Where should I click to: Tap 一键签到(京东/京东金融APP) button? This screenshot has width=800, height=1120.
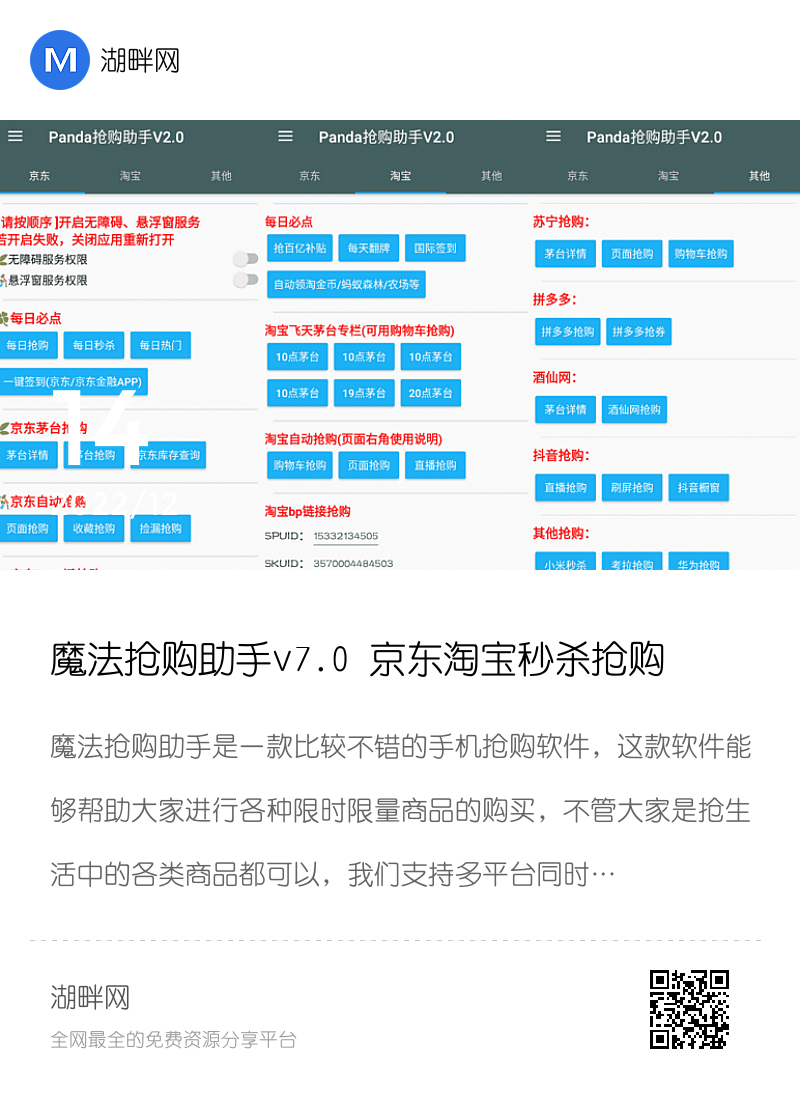pyautogui.click(x=73, y=381)
